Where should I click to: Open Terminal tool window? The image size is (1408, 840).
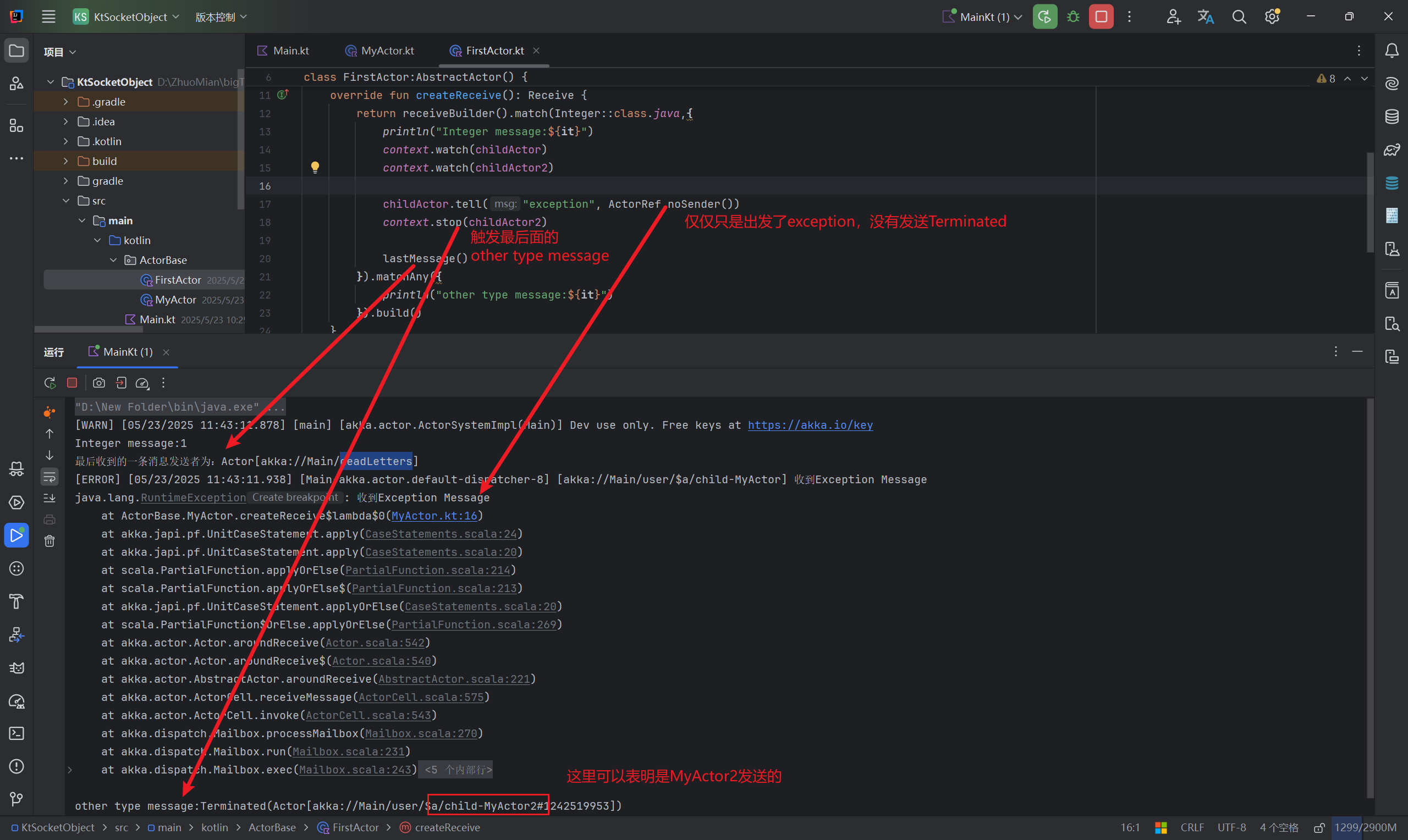point(16,733)
